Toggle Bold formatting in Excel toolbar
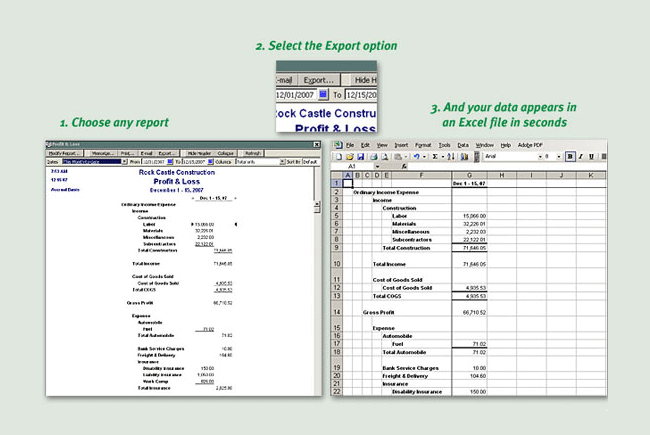 (570, 157)
